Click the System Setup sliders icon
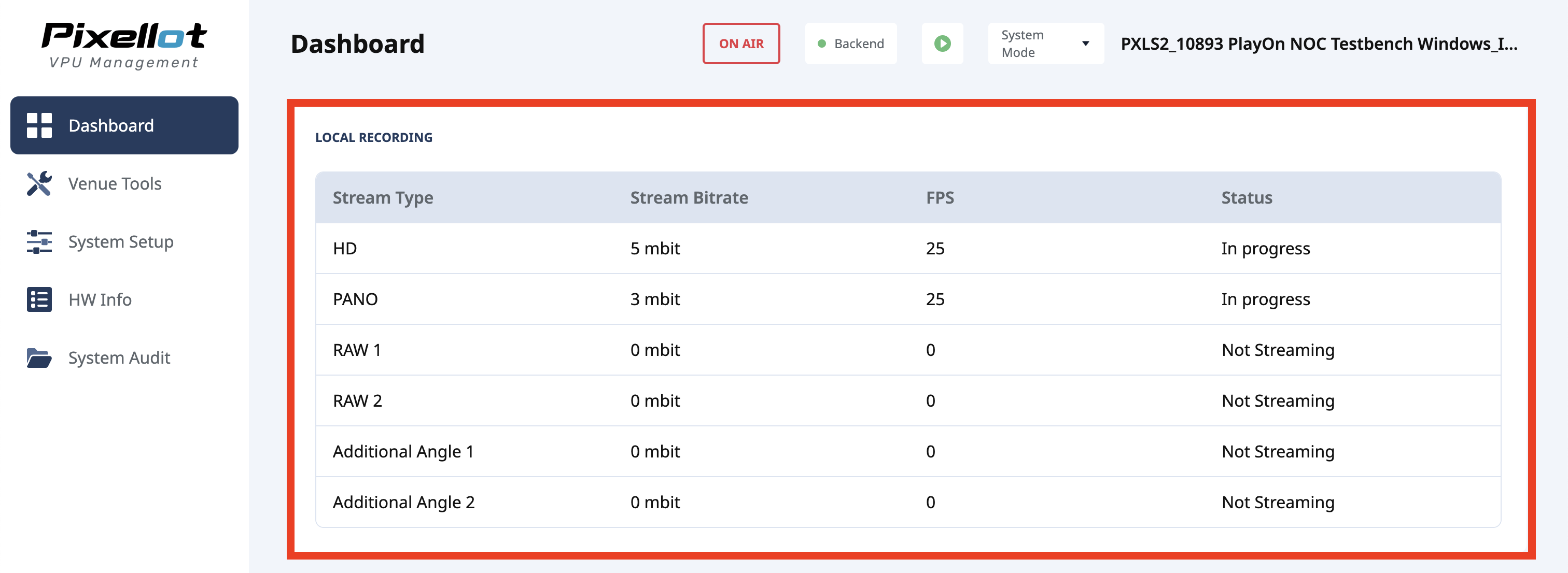Screen dimensions: 1568x573 [x=39, y=241]
